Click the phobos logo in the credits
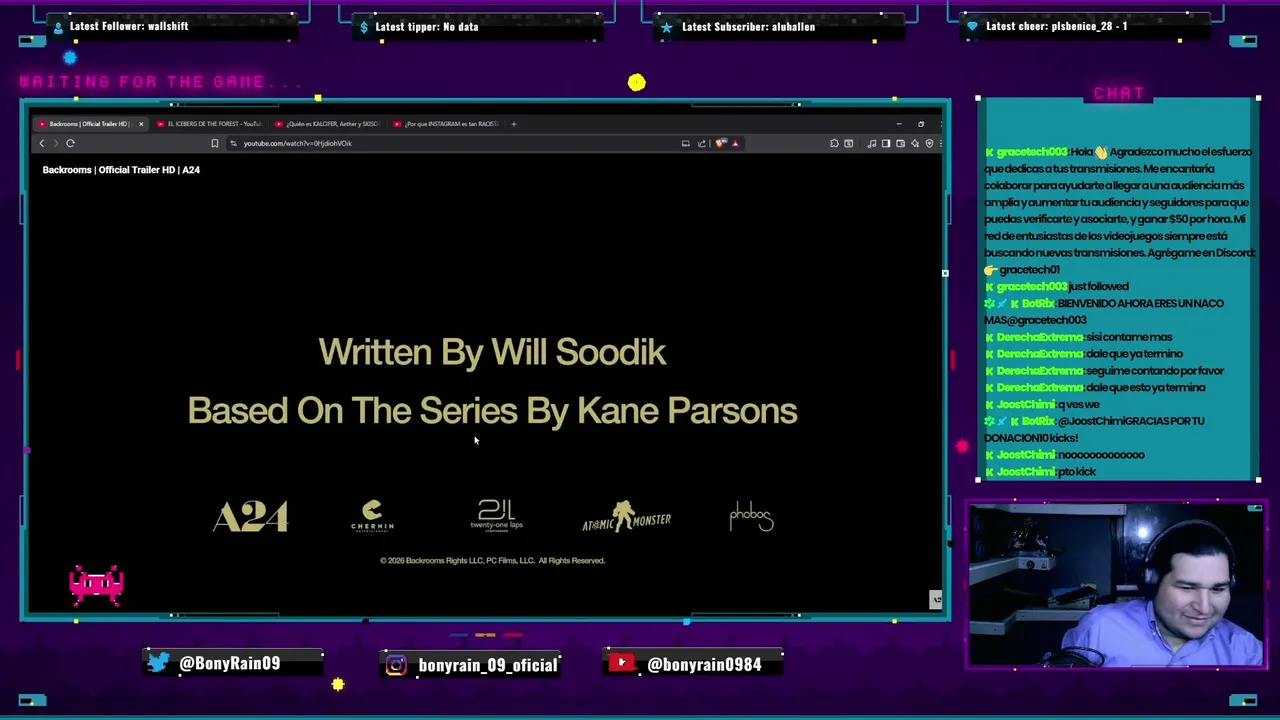This screenshot has width=1280, height=720. 751,517
